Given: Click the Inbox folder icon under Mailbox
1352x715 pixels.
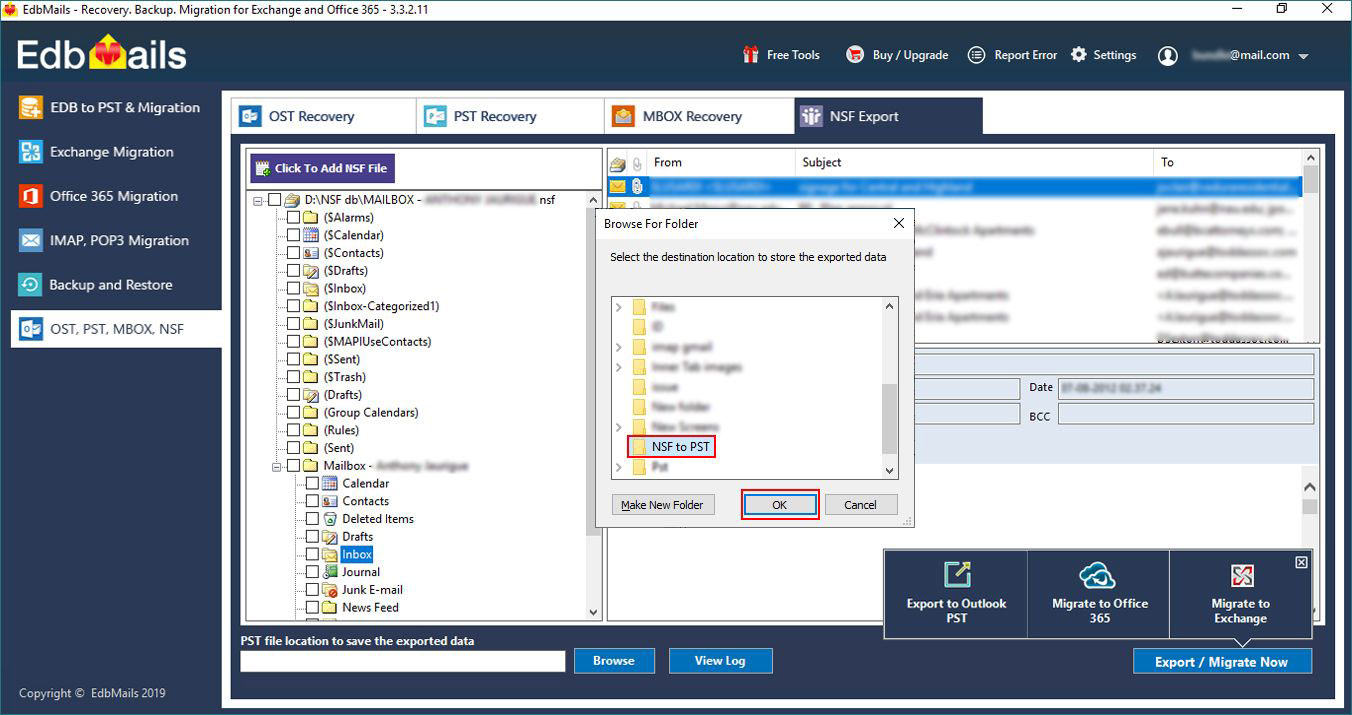Looking at the screenshot, I should [330, 554].
